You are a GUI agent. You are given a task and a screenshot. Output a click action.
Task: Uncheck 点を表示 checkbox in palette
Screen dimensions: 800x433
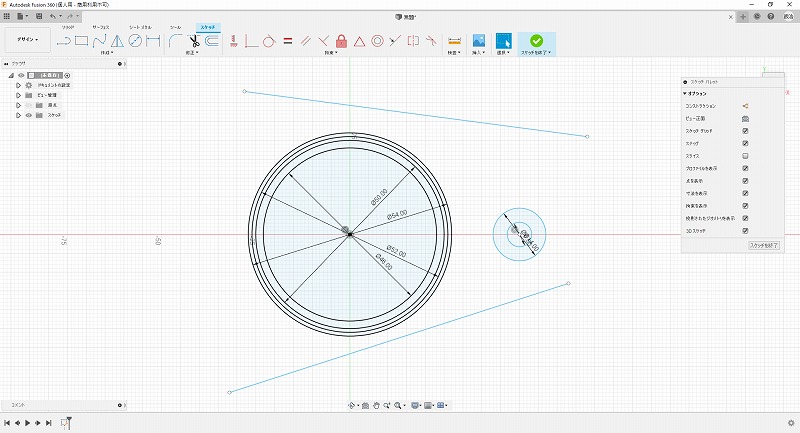[x=745, y=181]
